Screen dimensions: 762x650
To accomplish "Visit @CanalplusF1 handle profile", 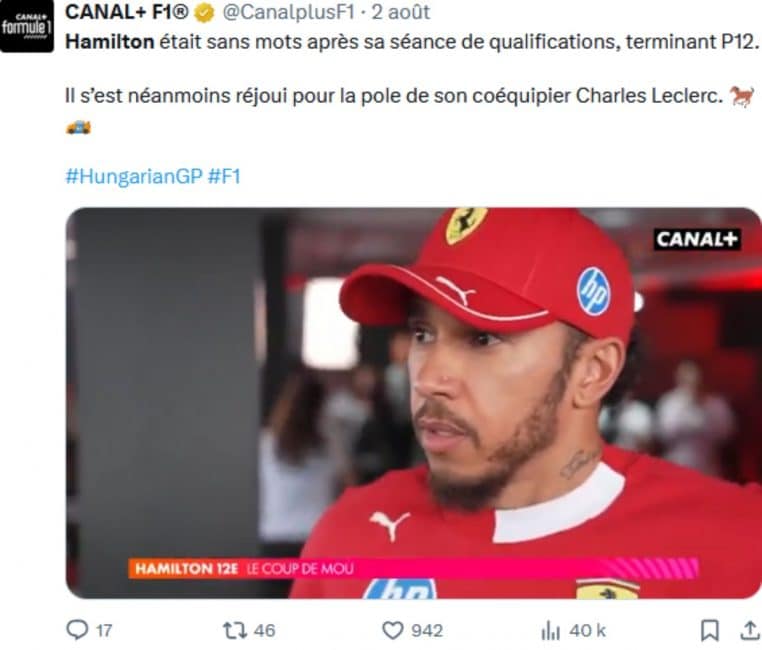I will [289, 13].
